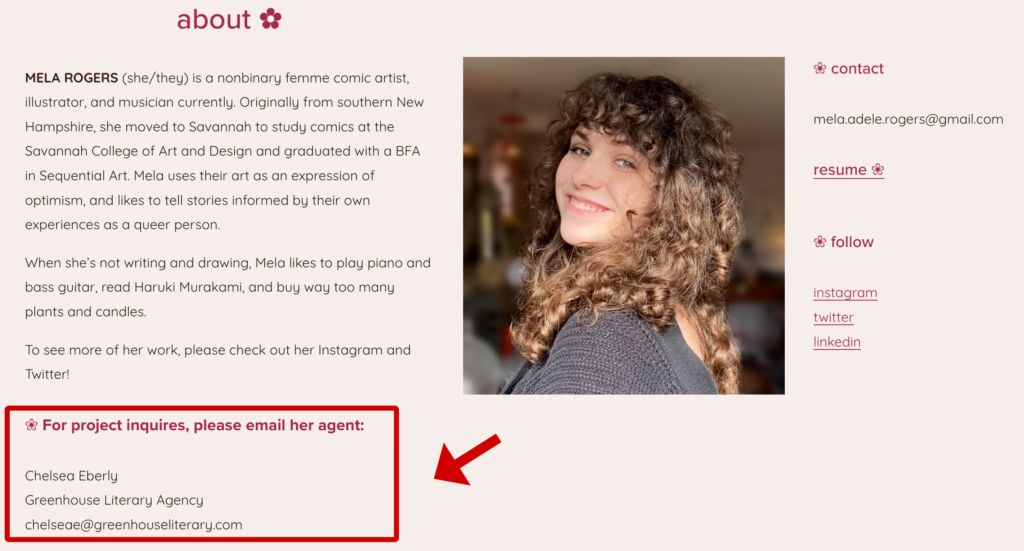Click the project inquiries heading text
Image resolution: width=1024 pixels, height=551 pixels.
coord(203,425)
